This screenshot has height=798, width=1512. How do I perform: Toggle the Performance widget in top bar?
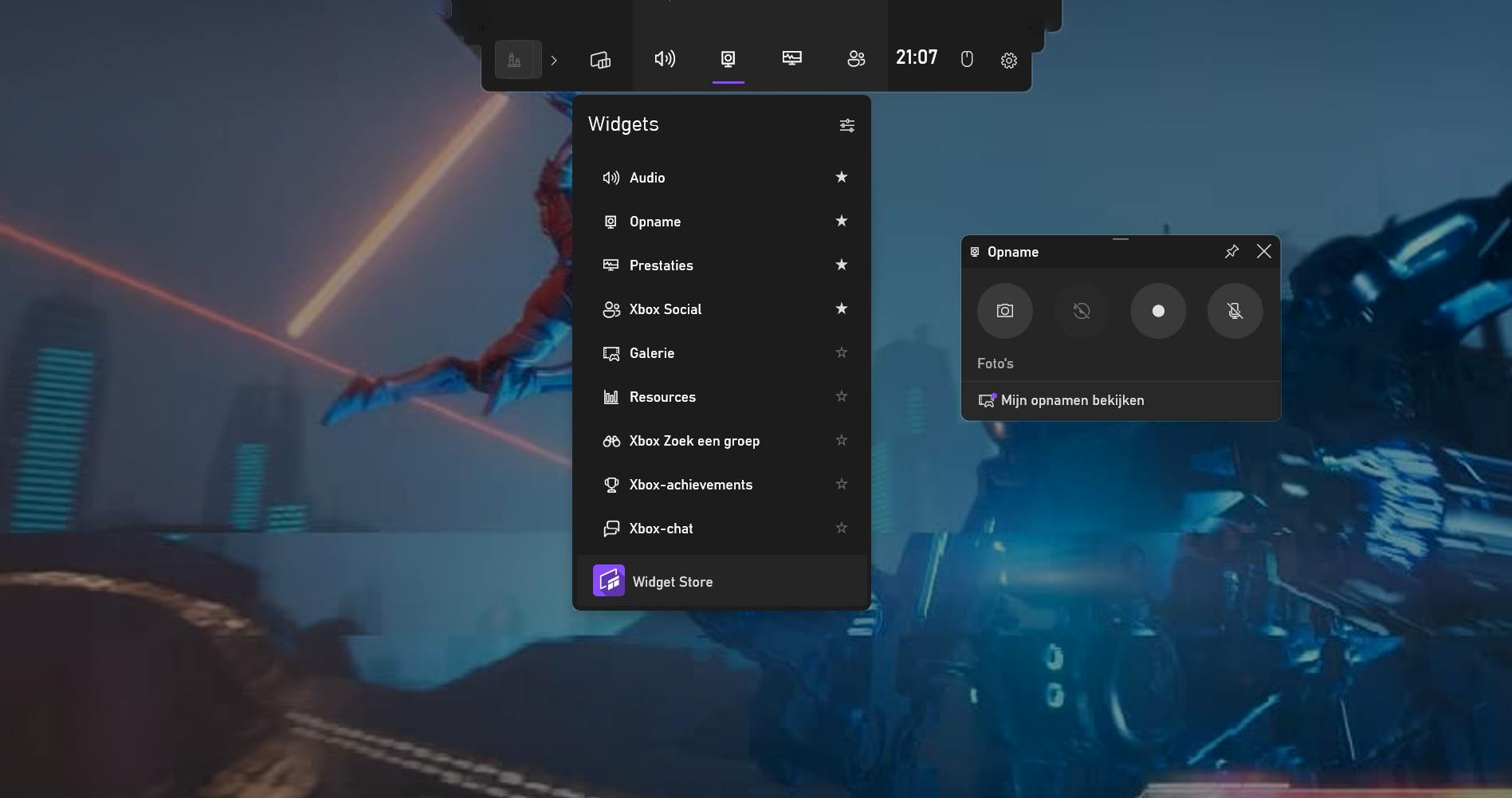point(791,58)
